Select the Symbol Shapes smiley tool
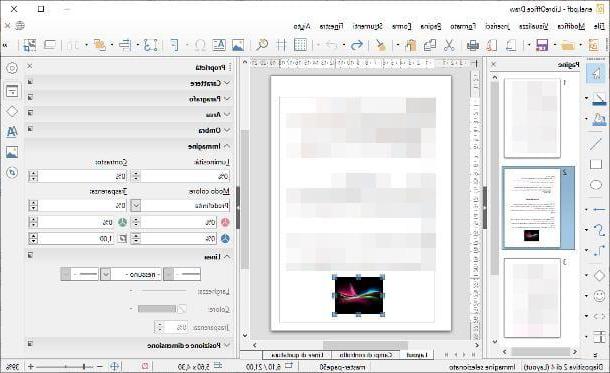 click(599, 296)
